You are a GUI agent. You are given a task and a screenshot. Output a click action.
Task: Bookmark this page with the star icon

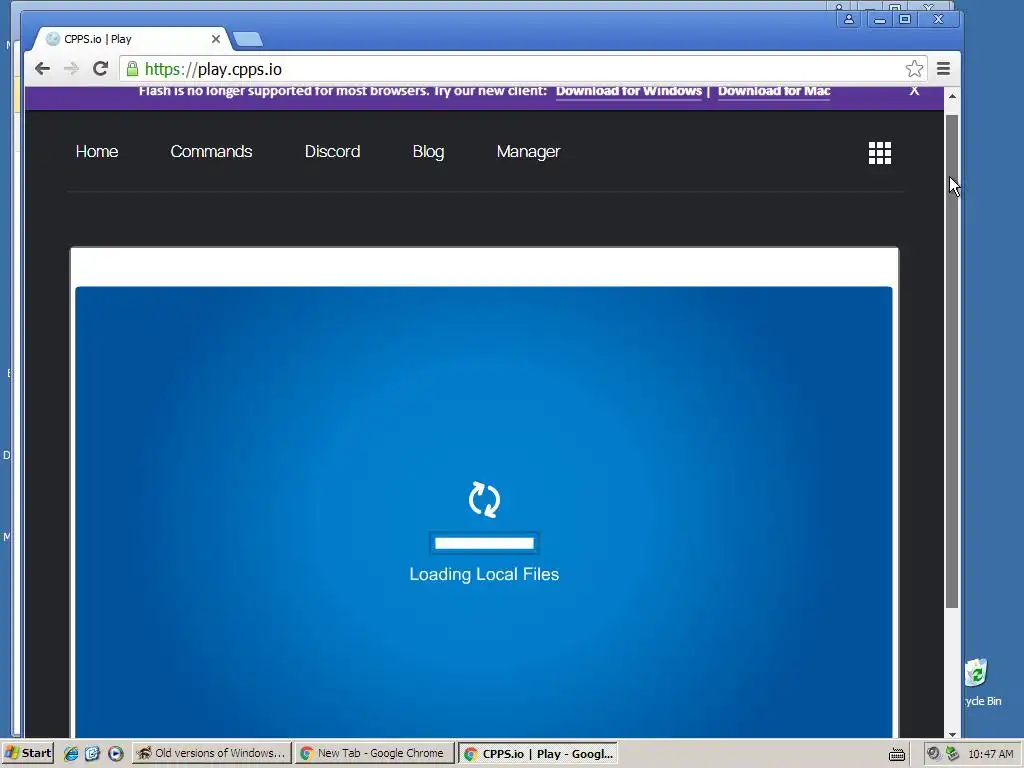coord(914,69)
